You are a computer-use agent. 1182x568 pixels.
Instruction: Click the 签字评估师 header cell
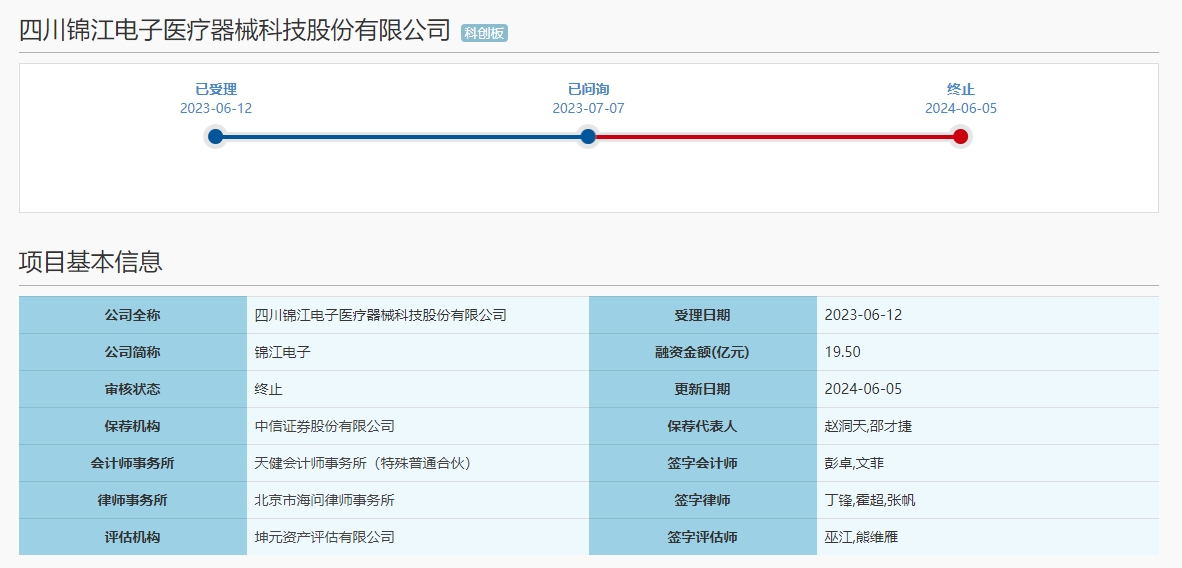click(x=703, y=537)
